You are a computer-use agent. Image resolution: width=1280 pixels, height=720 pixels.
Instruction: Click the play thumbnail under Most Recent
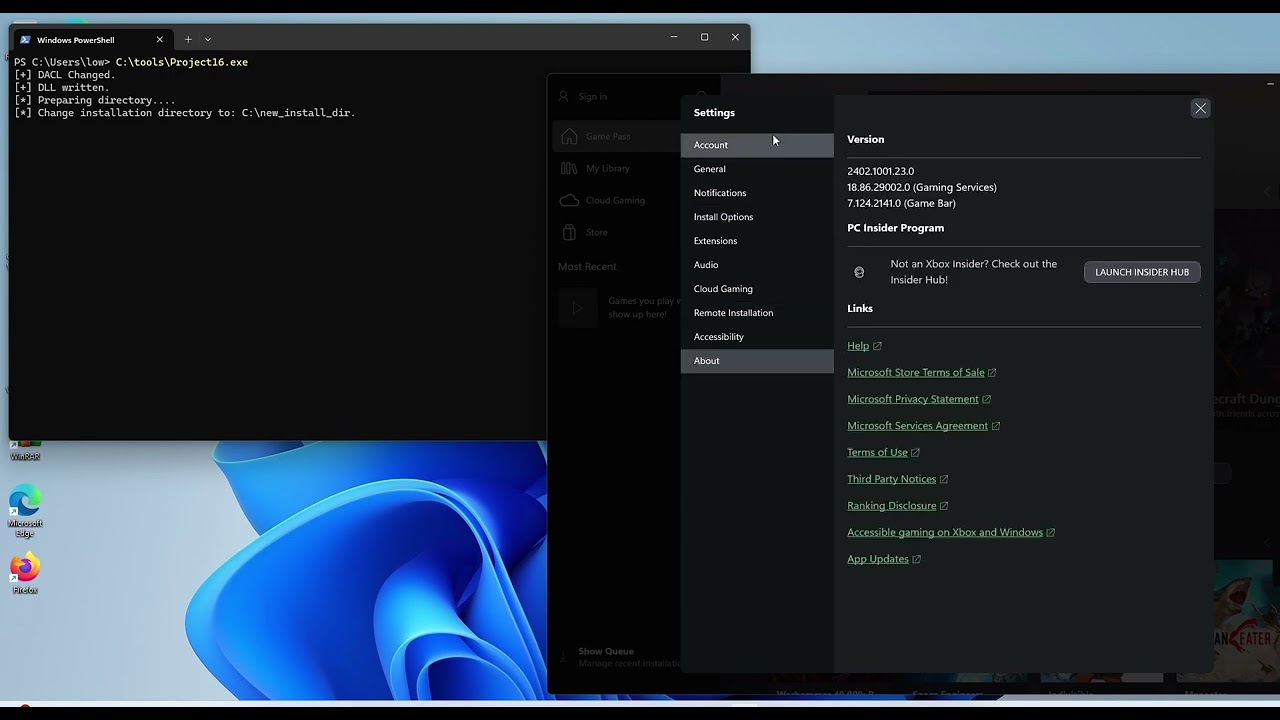point(577,308)
